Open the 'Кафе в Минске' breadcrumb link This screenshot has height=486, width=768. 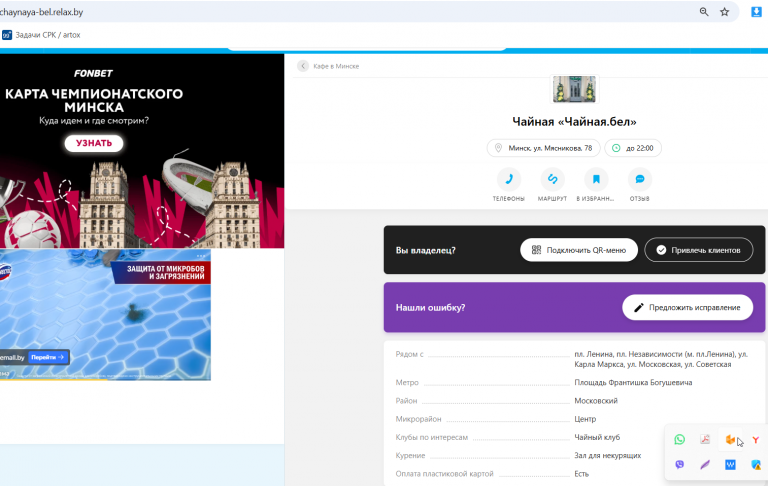336,66
